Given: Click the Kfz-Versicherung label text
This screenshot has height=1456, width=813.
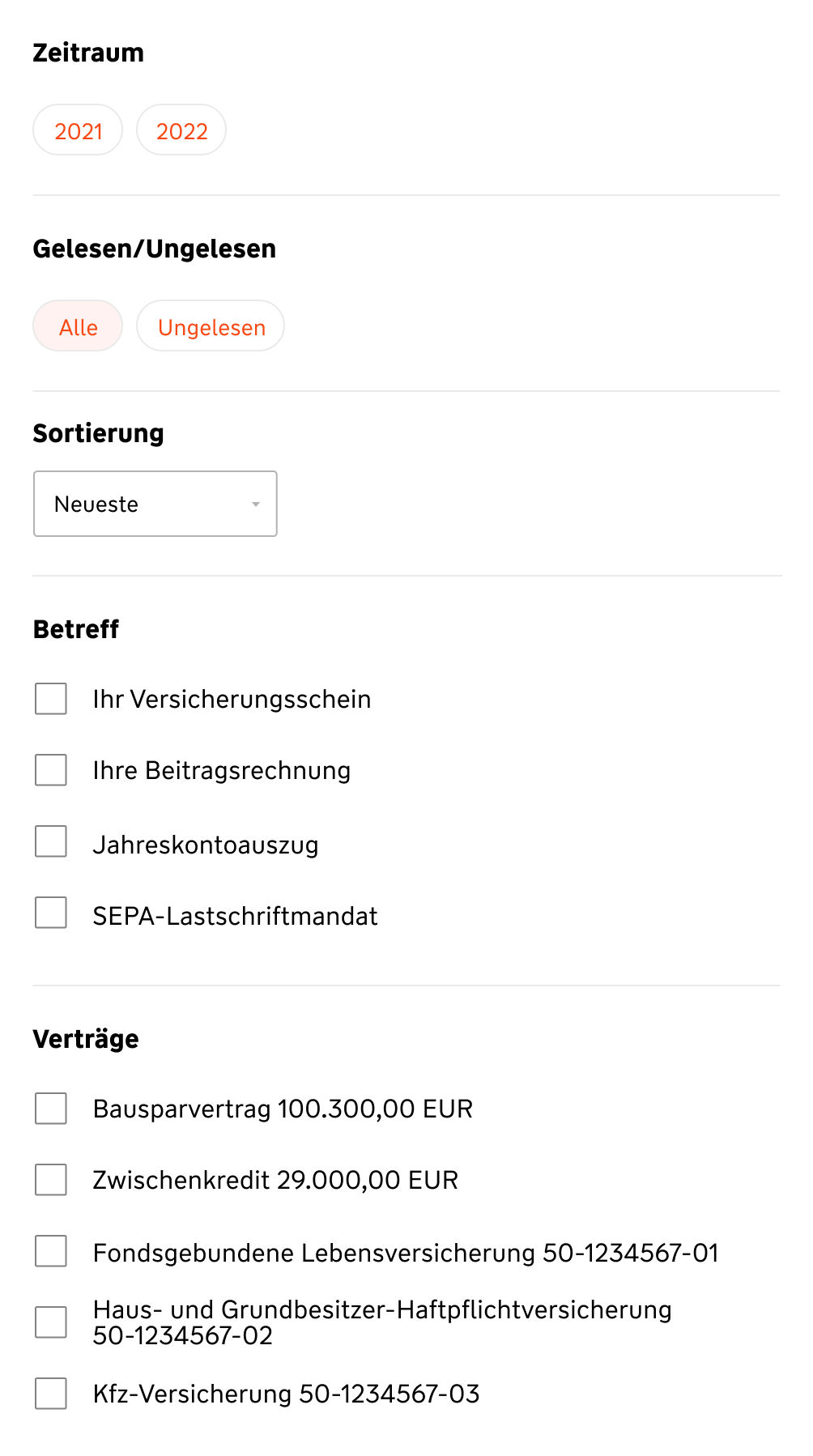Looking at the screenshot, I should (286, 1394).
